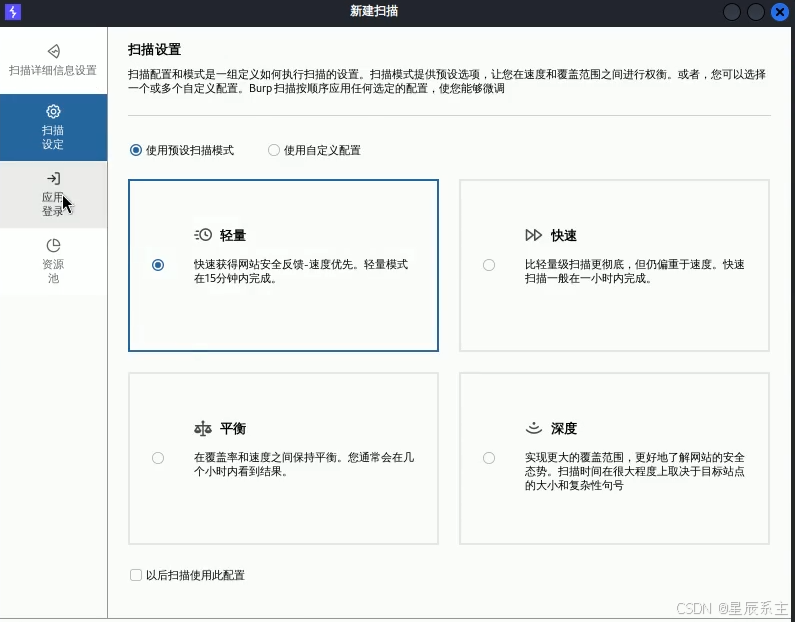Click the 扫描设置 heading
Screen dimensions: 795x622
coord(155,50)
